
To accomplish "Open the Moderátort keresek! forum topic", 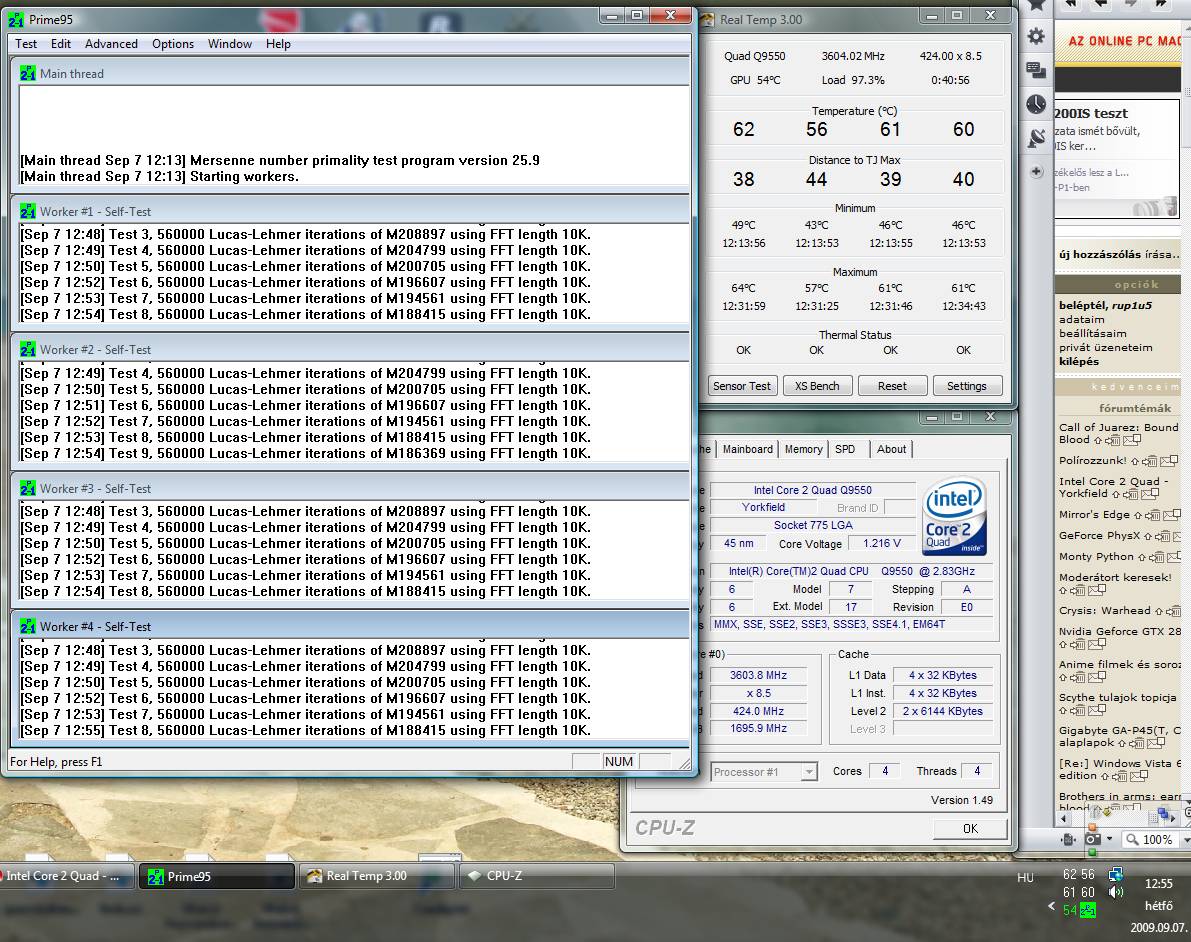I will coord(1115,577).
